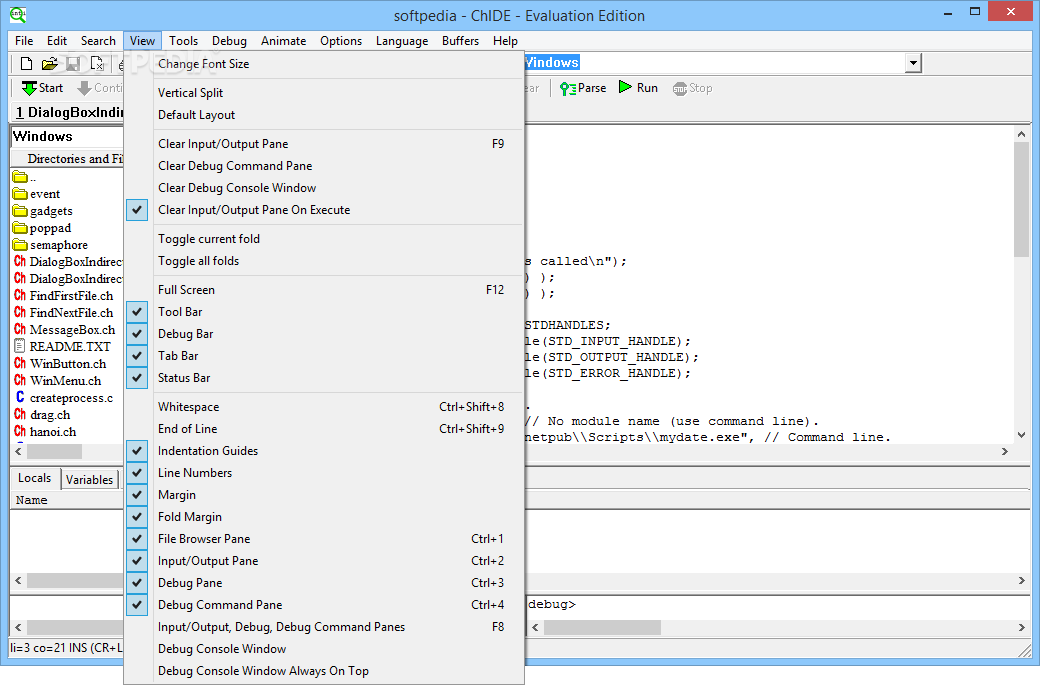Click the editor vertical scrollbar thumb
This screenshot has width=1040, height=685.
(x=1021, y=199)
